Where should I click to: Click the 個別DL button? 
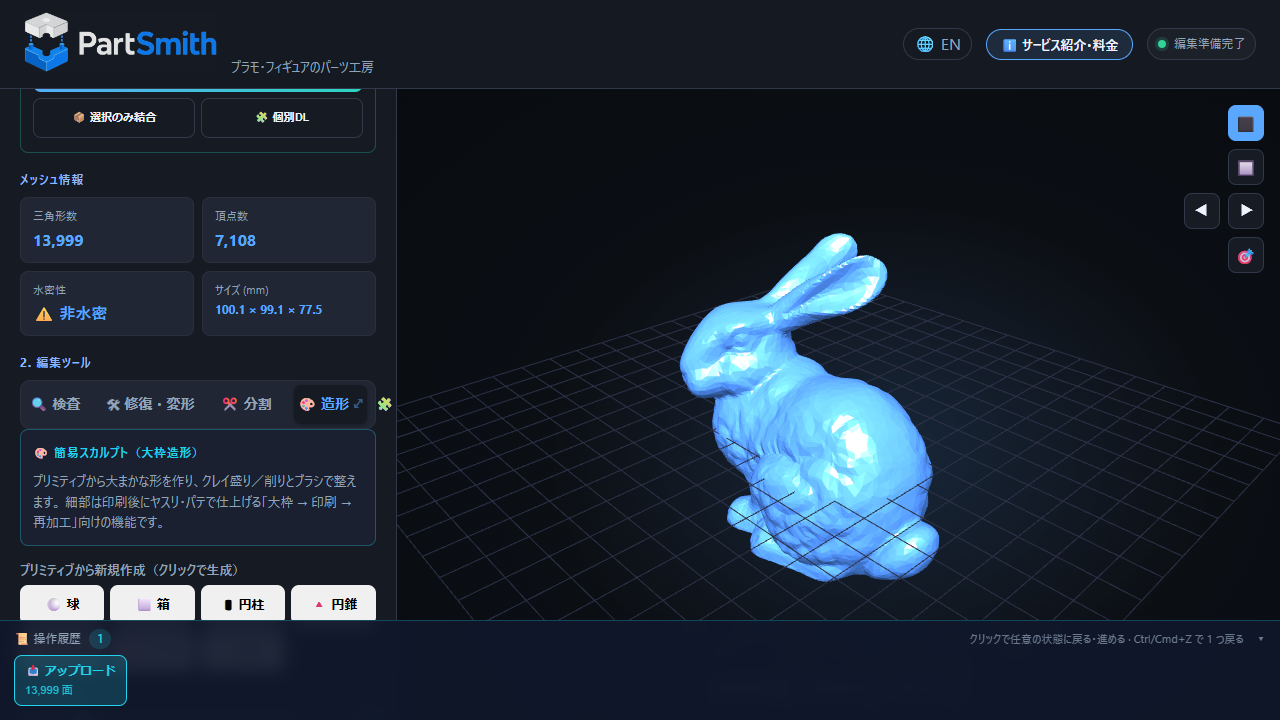tap(282, 117)
